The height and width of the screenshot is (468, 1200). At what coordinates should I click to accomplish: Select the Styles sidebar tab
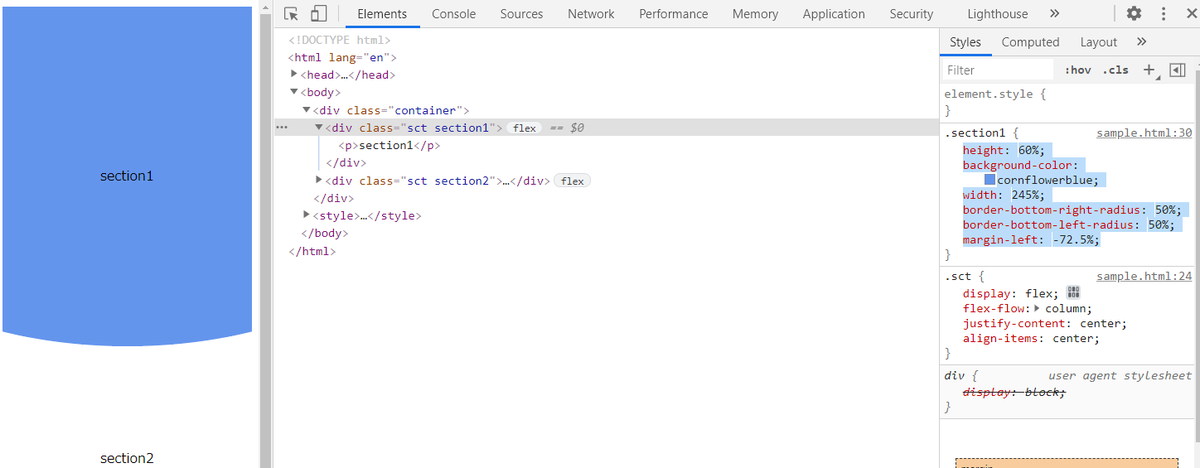pos(966,42)
